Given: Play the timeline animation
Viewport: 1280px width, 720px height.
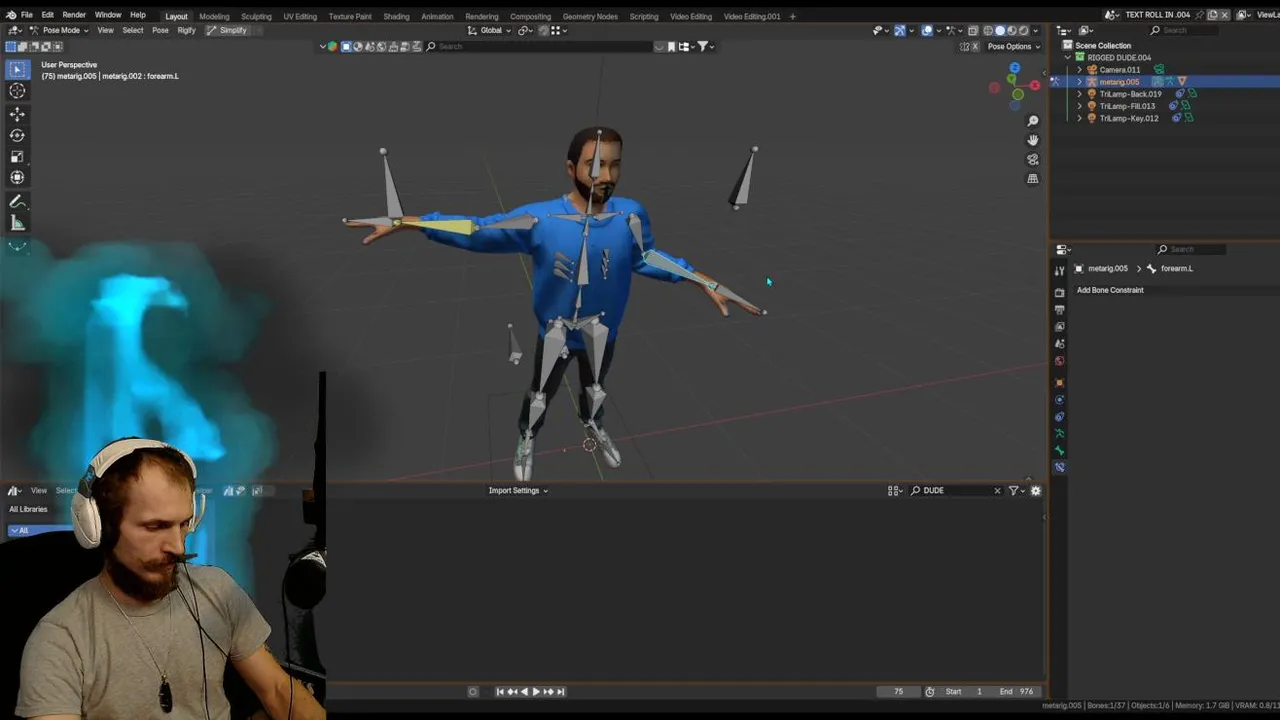Looking at the screenshot, I should pyautogui.click(x=536, y=691).
